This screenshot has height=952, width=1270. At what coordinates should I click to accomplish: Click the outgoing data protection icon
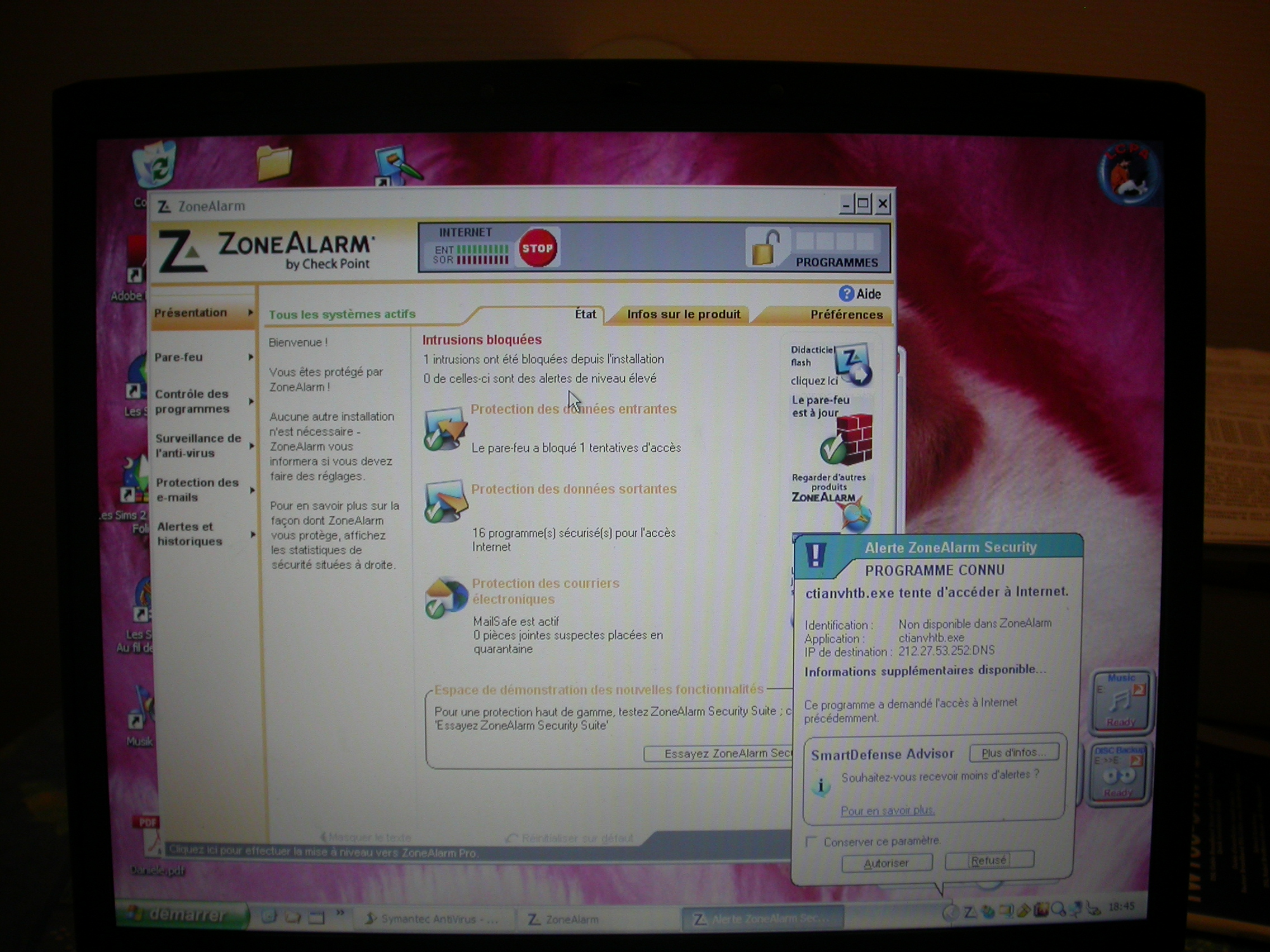(x=446, y=501)
